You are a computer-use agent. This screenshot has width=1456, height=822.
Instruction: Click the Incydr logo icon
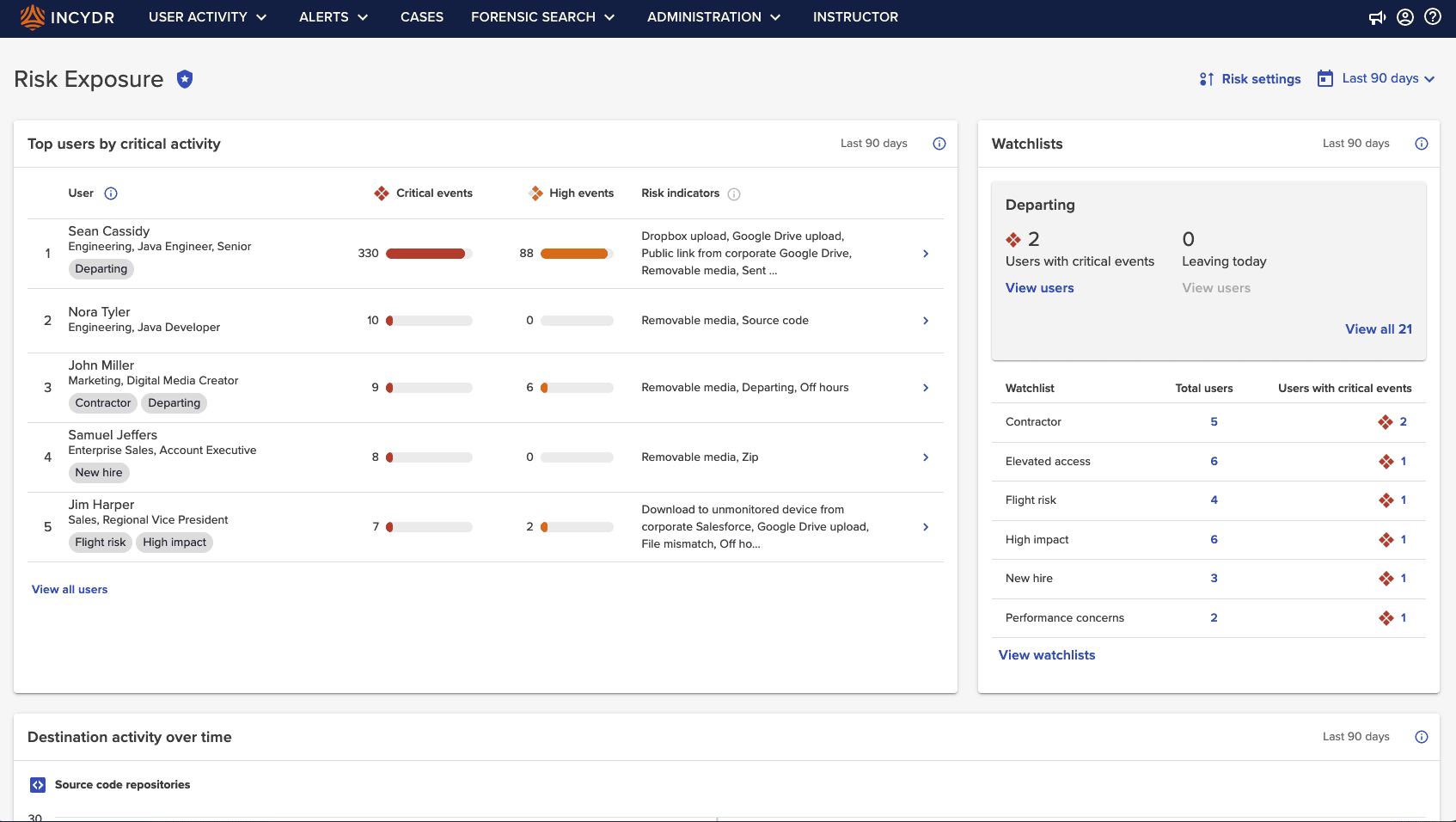click(x=32, y=16)
